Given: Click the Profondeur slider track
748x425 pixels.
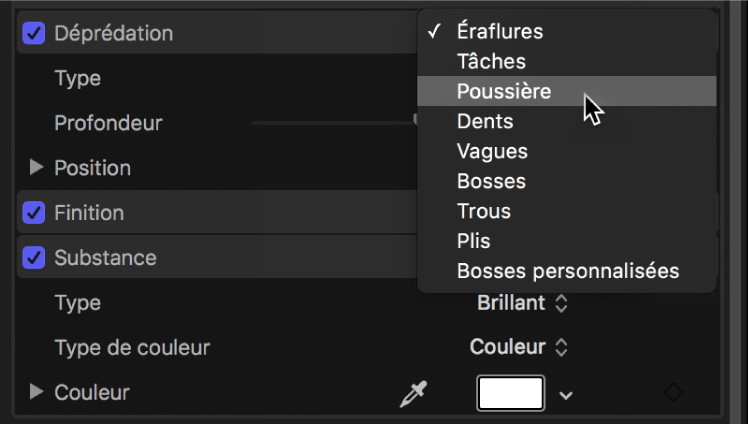Looking at the screenshot, I should tap(330, 122).
